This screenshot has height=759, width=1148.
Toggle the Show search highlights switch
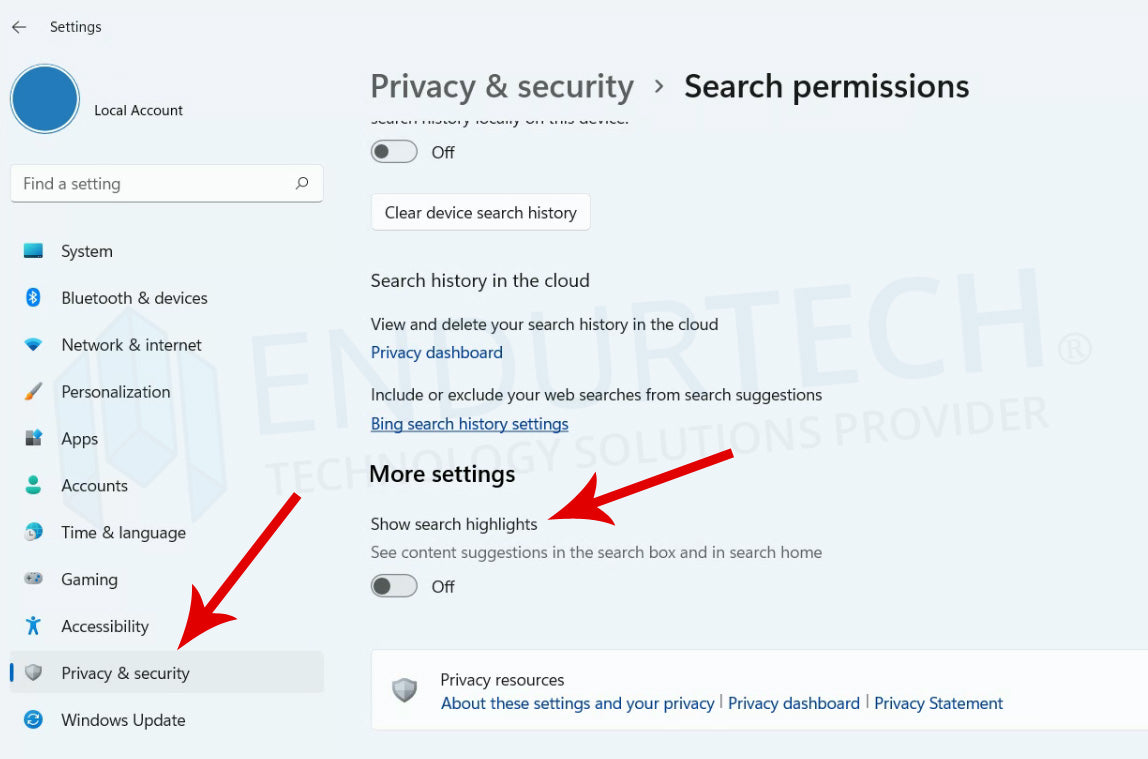pos(394,587)
